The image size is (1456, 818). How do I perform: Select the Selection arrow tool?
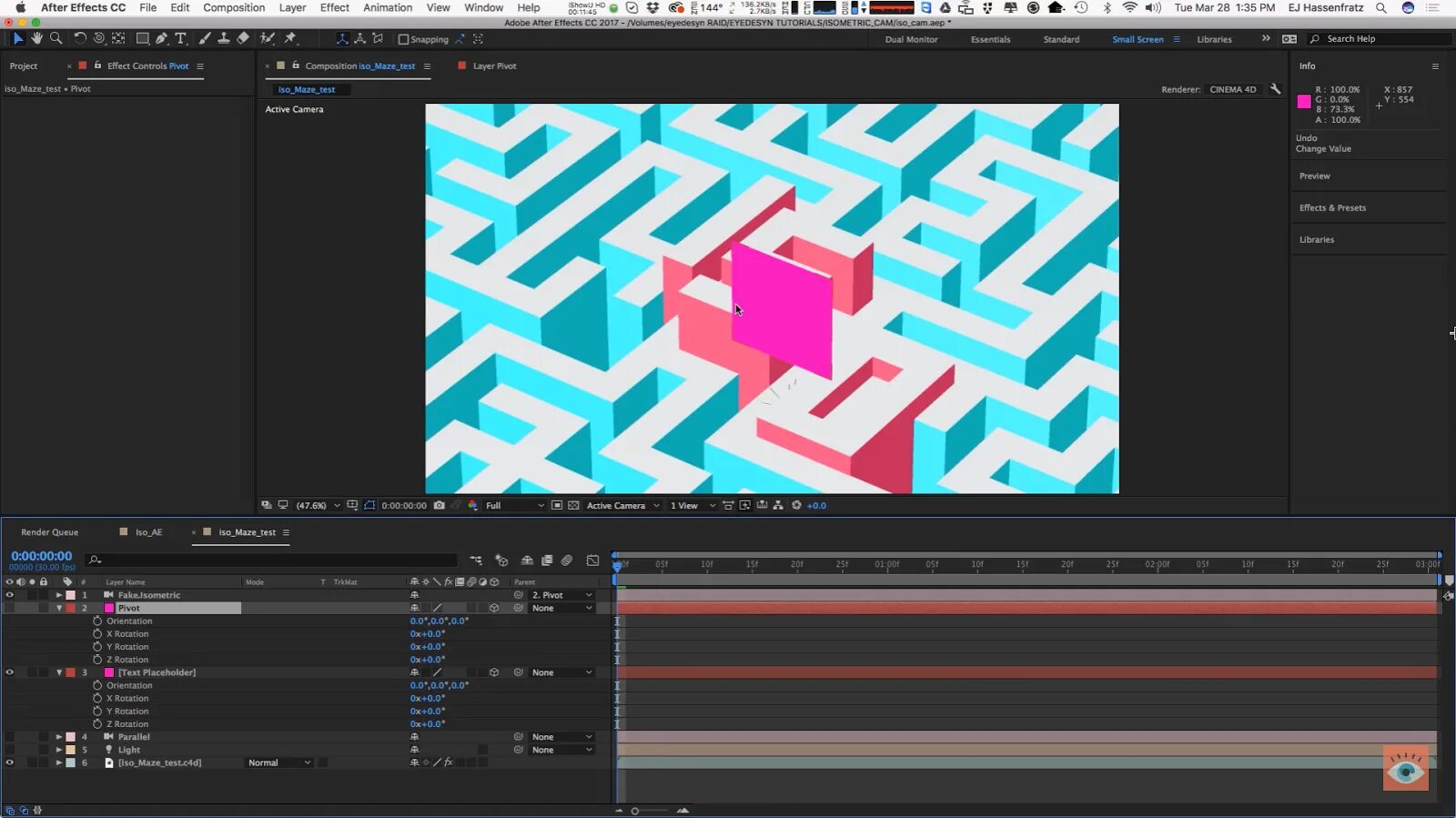17,38
